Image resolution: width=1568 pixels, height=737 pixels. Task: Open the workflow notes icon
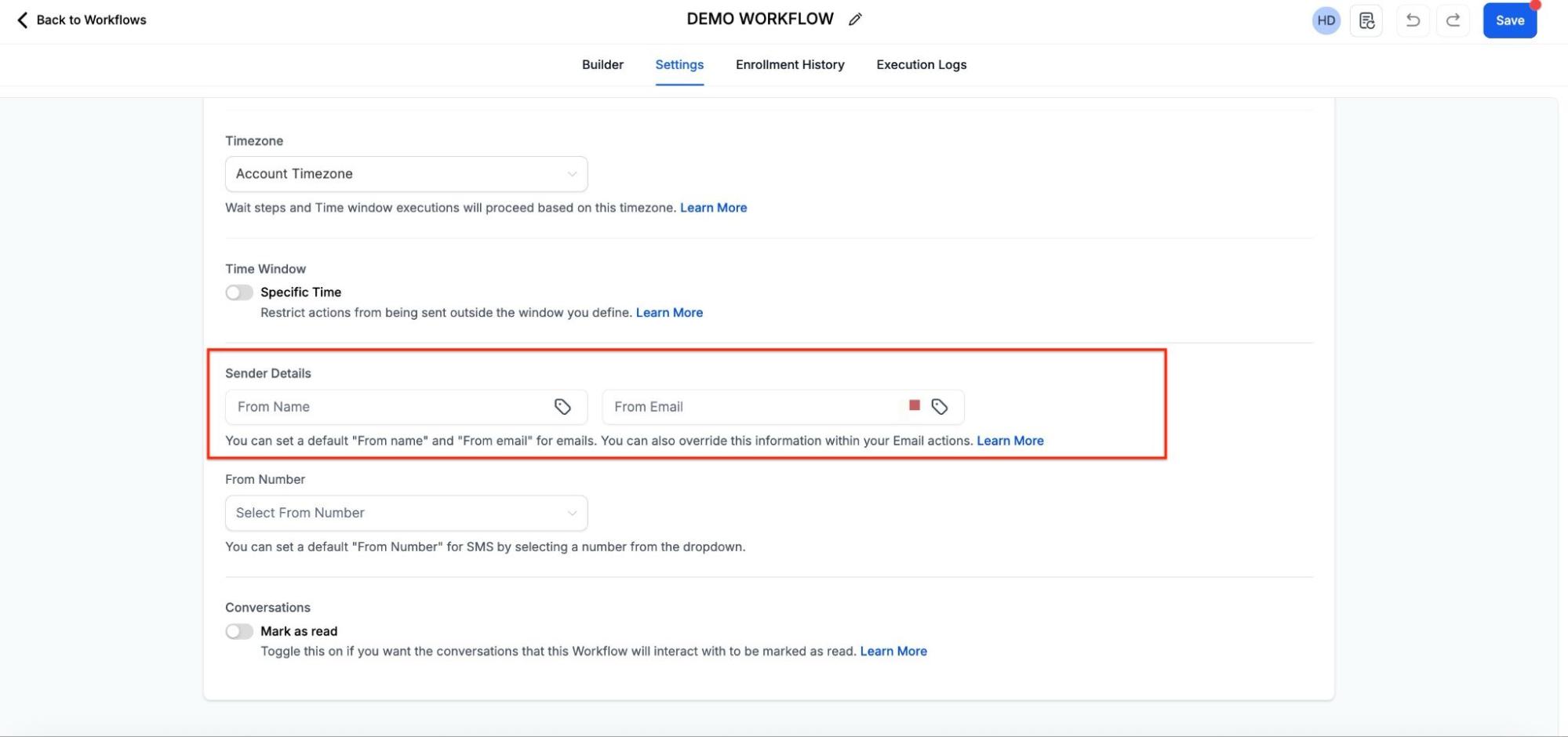tap(1366, 20)
